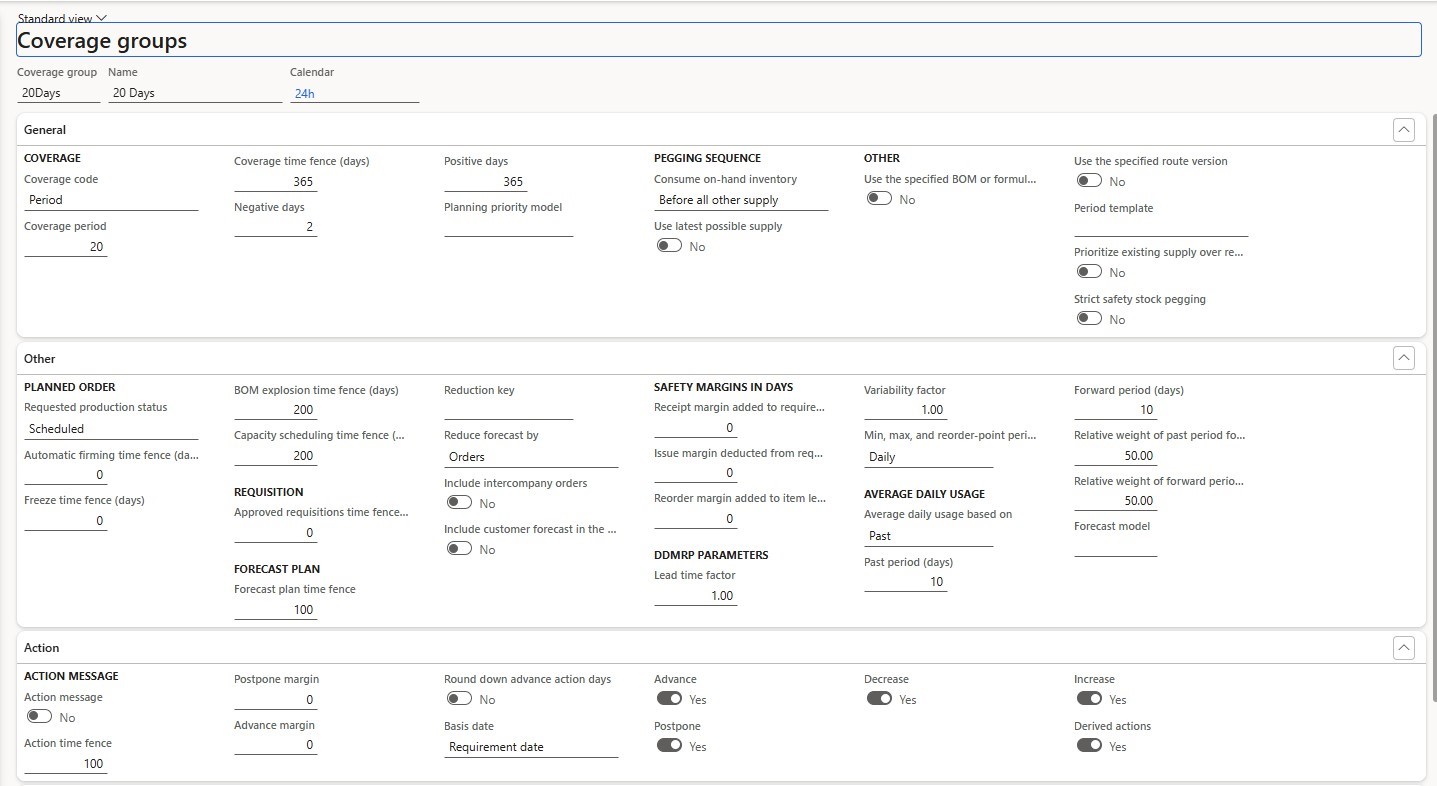Enable Include intercompany orders toggle
Viewport: 1437px width, 786px height.
pyautogui.click(x=459, y=503)
